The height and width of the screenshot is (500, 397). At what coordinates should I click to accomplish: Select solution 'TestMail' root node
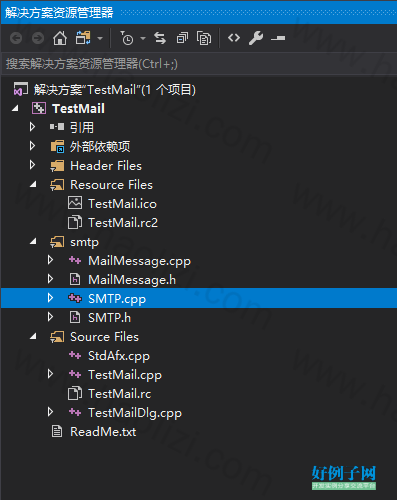click(x=115, y=90)
